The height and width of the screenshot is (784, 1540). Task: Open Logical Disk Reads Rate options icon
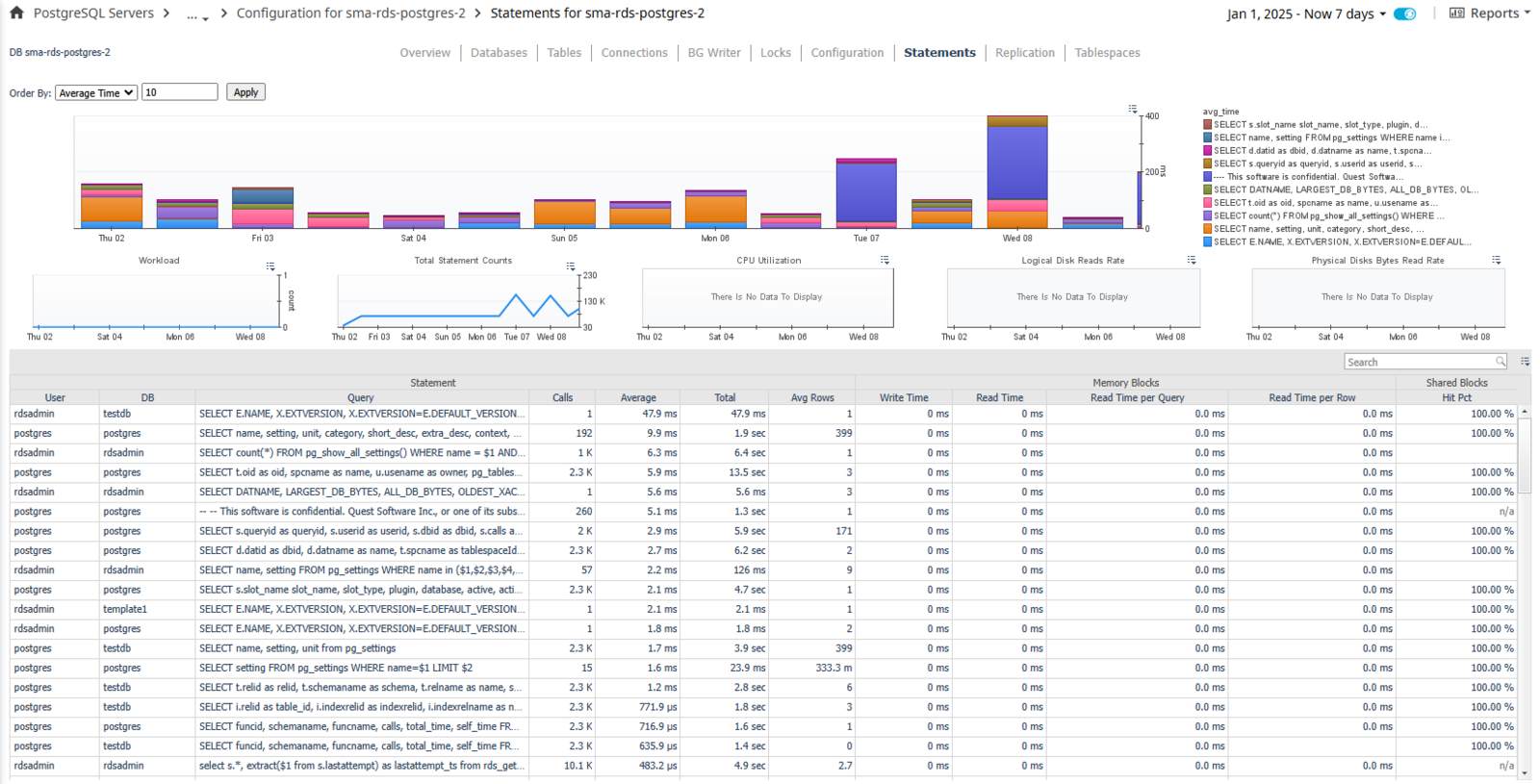point(1192,260)
